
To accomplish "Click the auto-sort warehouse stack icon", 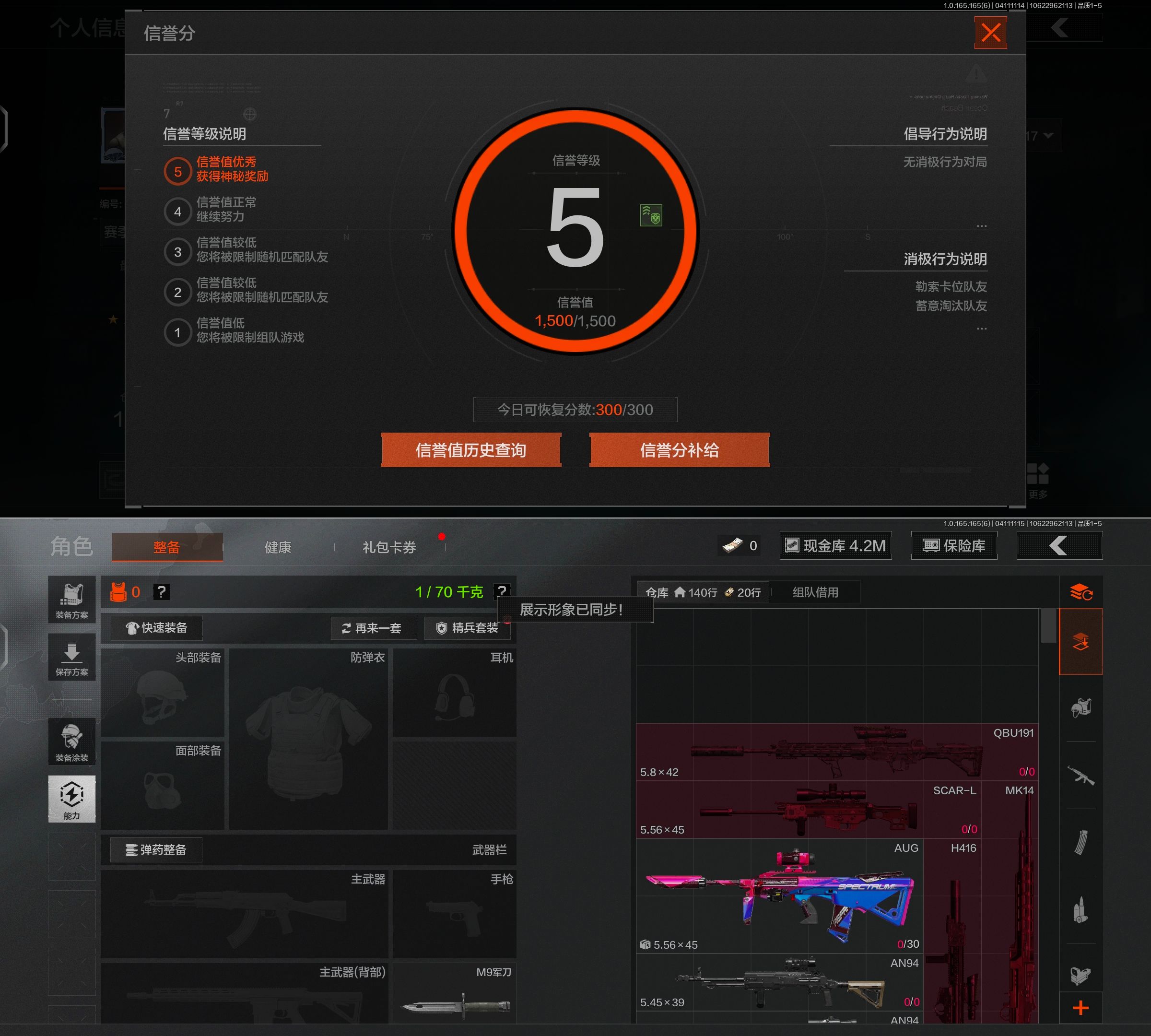I will pyautogui.click(x=1081, y=592).
